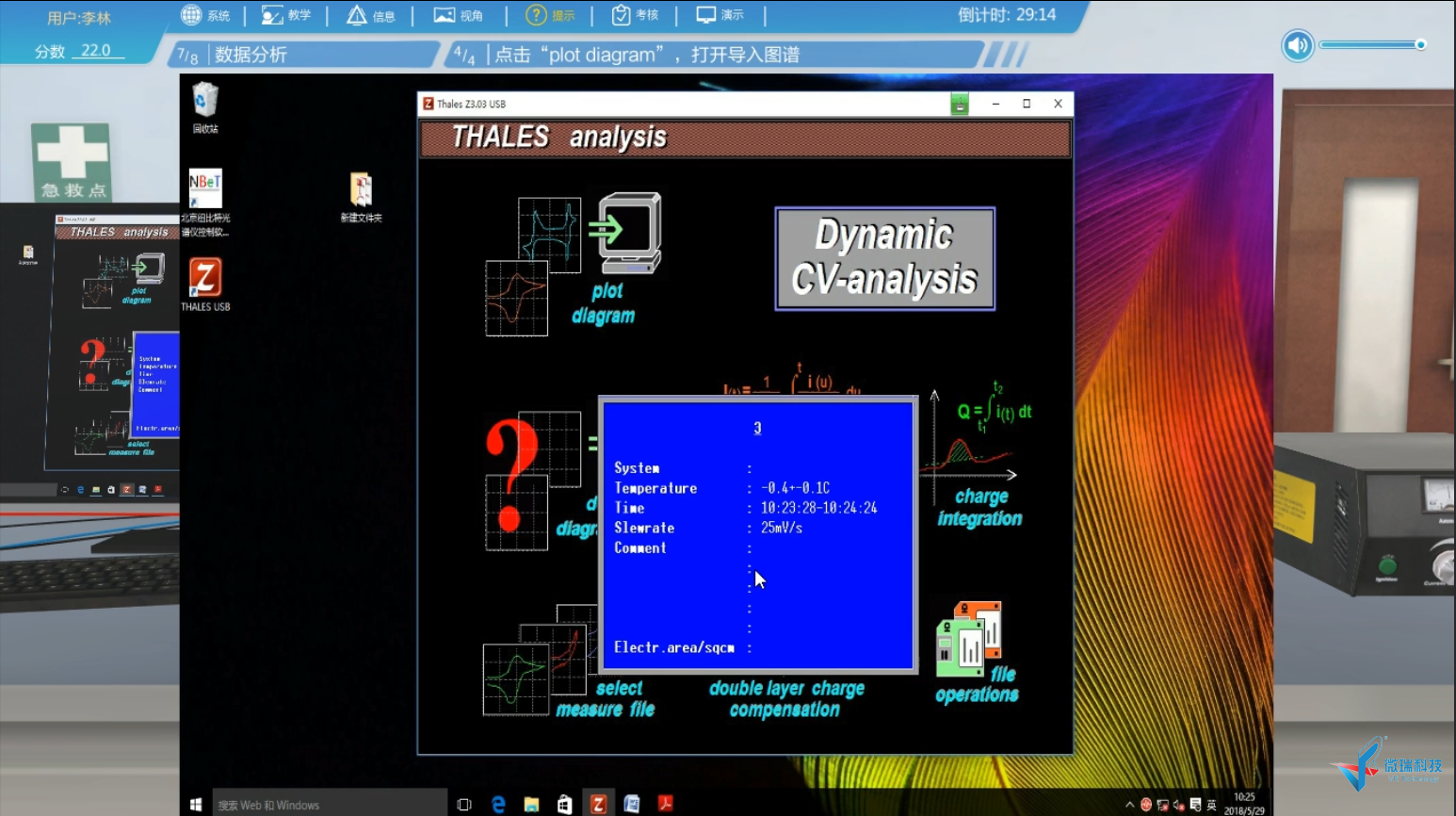Open the 新建文件夹 folder on desktop
1456x816 pixels.
(x=361, y=197)
